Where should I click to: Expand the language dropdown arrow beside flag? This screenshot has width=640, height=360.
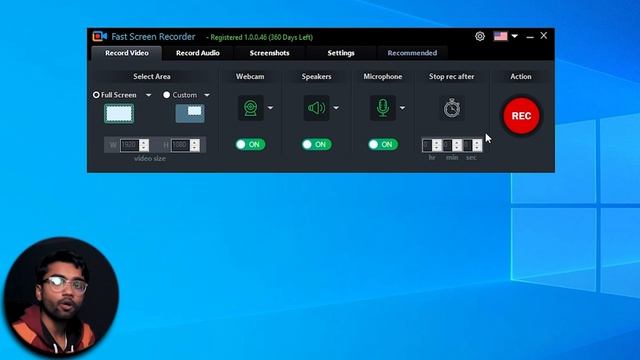coord(515,36)
